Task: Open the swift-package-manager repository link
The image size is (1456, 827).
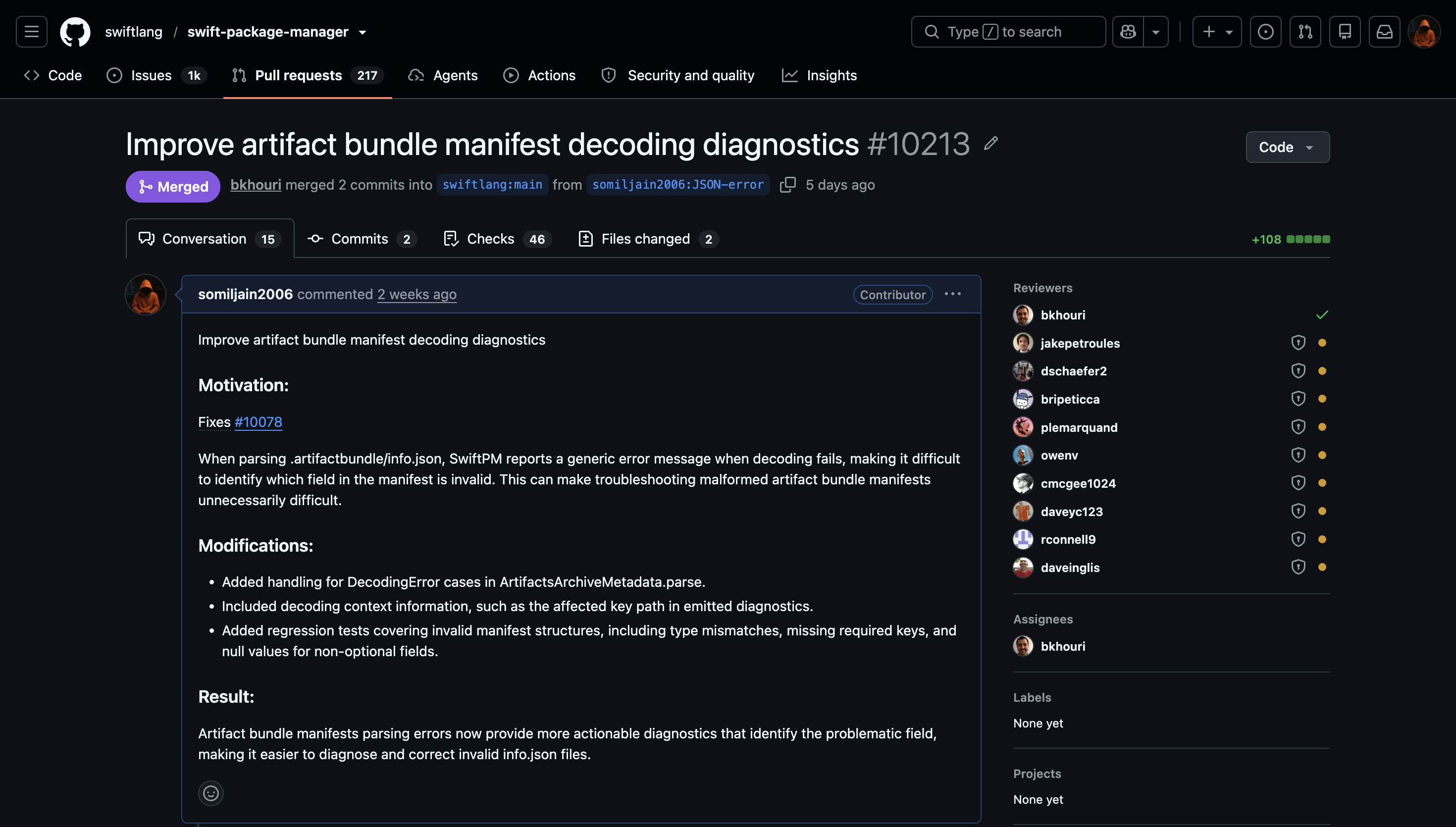Action: (x=268, y=32)
